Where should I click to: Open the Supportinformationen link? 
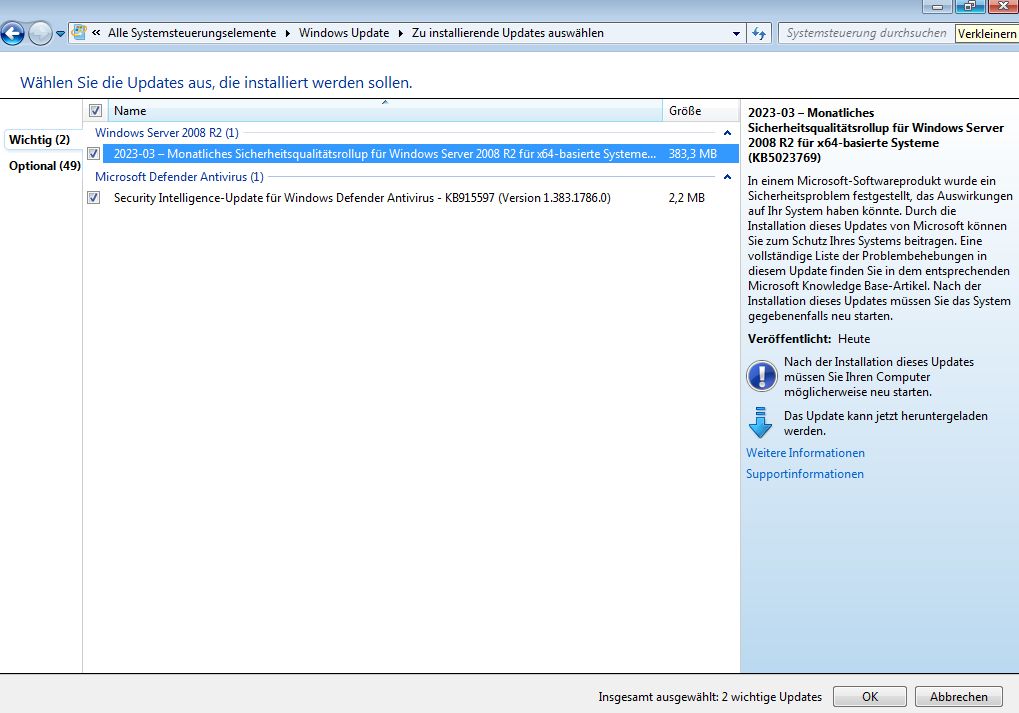(x=805, y=474)
